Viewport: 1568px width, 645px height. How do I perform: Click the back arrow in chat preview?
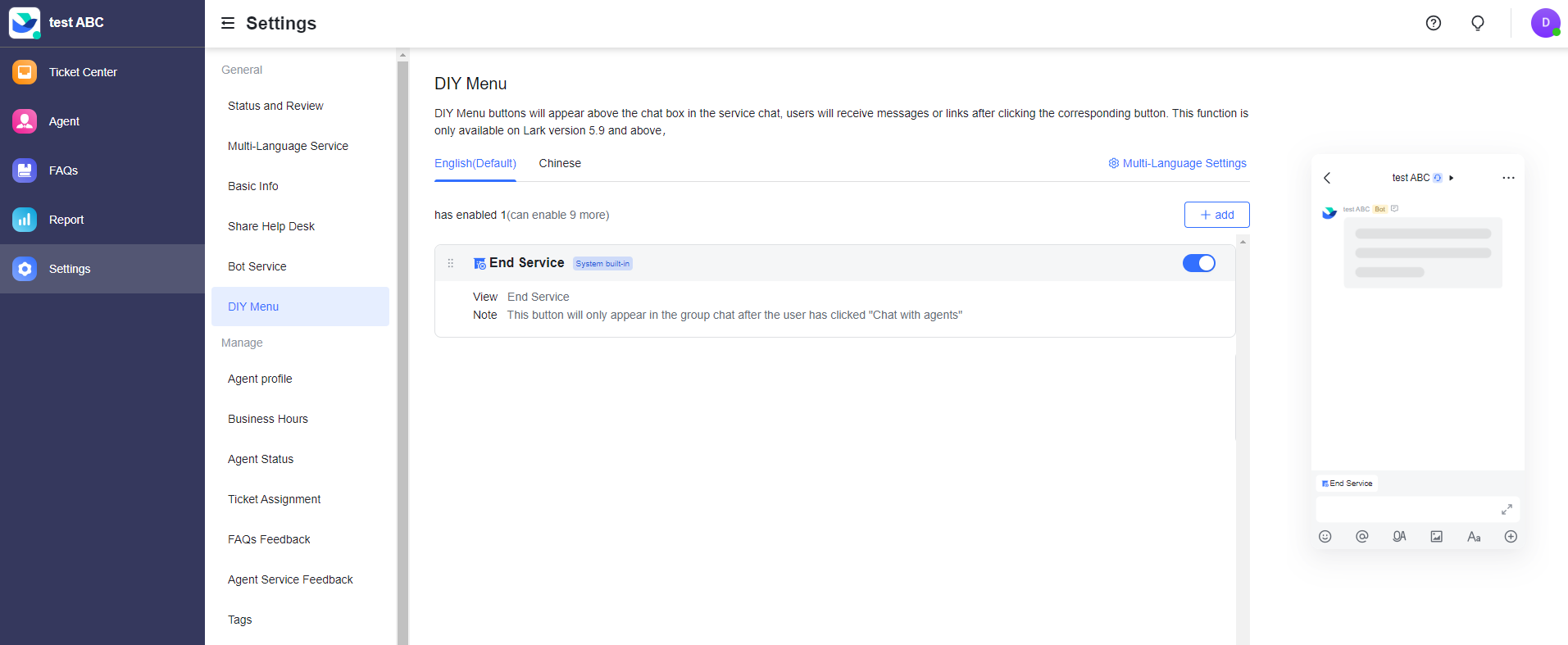(1327, 178)
